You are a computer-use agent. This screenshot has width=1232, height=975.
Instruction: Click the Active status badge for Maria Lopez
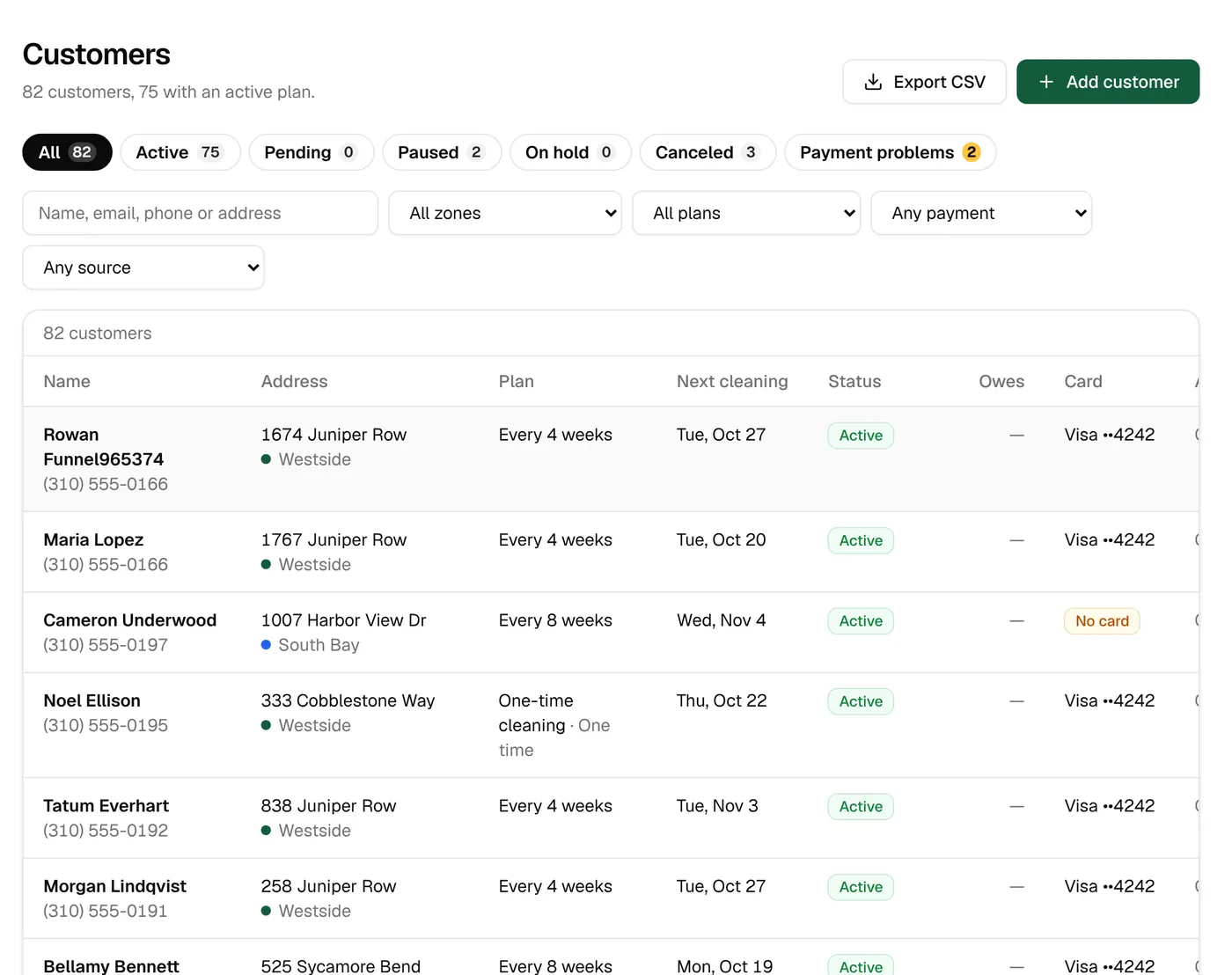coord(861,540)
